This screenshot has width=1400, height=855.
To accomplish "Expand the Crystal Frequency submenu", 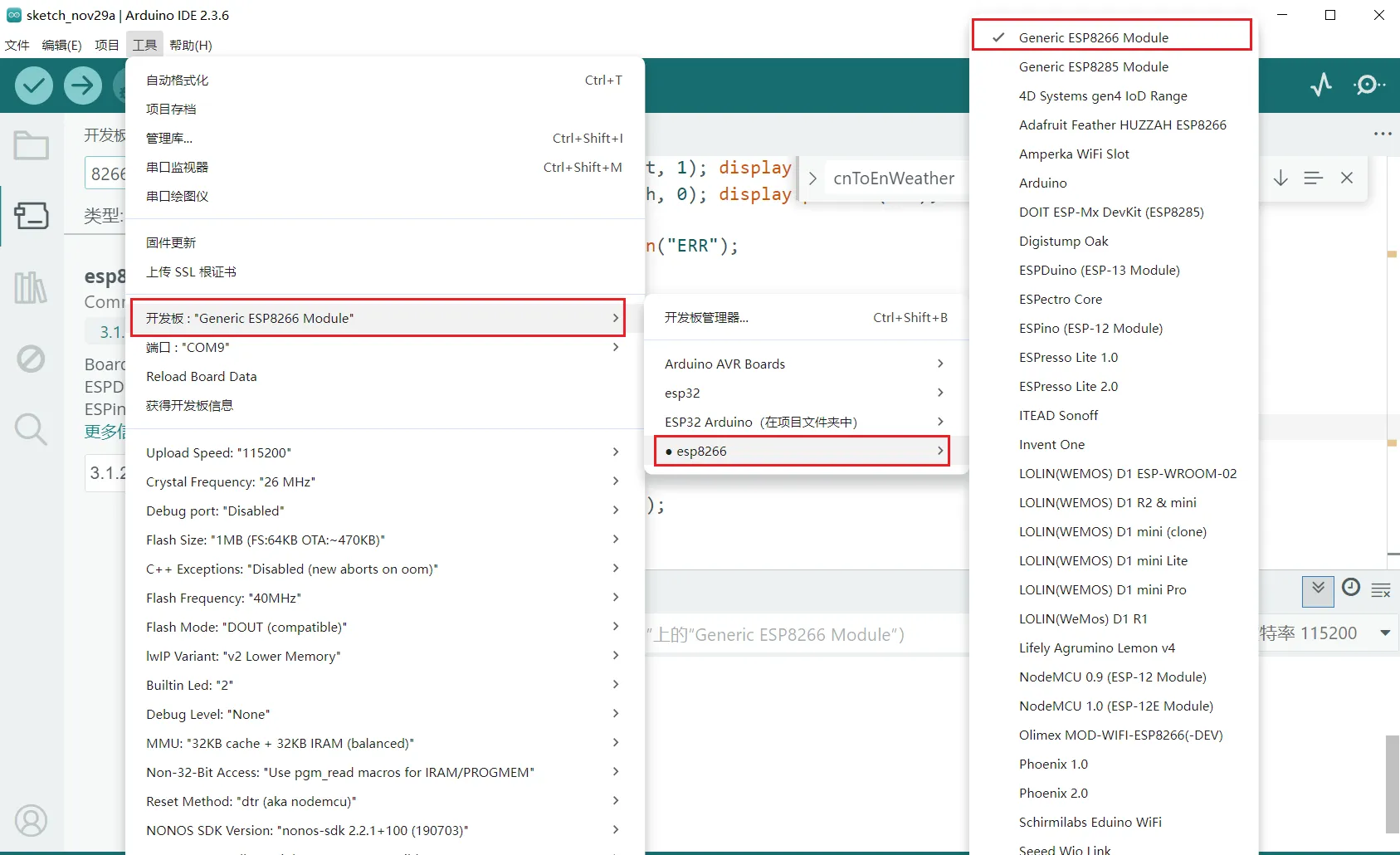I will (385, 481).
